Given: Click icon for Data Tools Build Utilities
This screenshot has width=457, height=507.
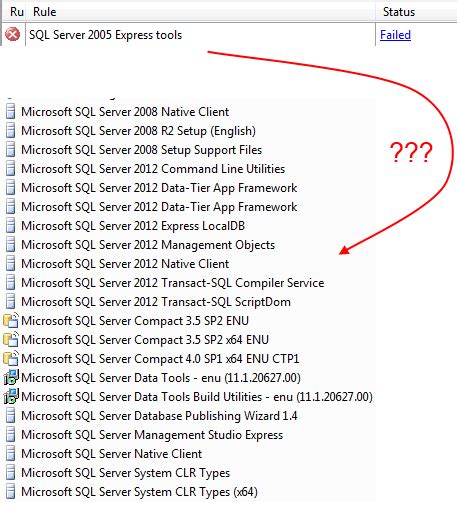Looking at the screenshot, I should [x=11, y=396].
